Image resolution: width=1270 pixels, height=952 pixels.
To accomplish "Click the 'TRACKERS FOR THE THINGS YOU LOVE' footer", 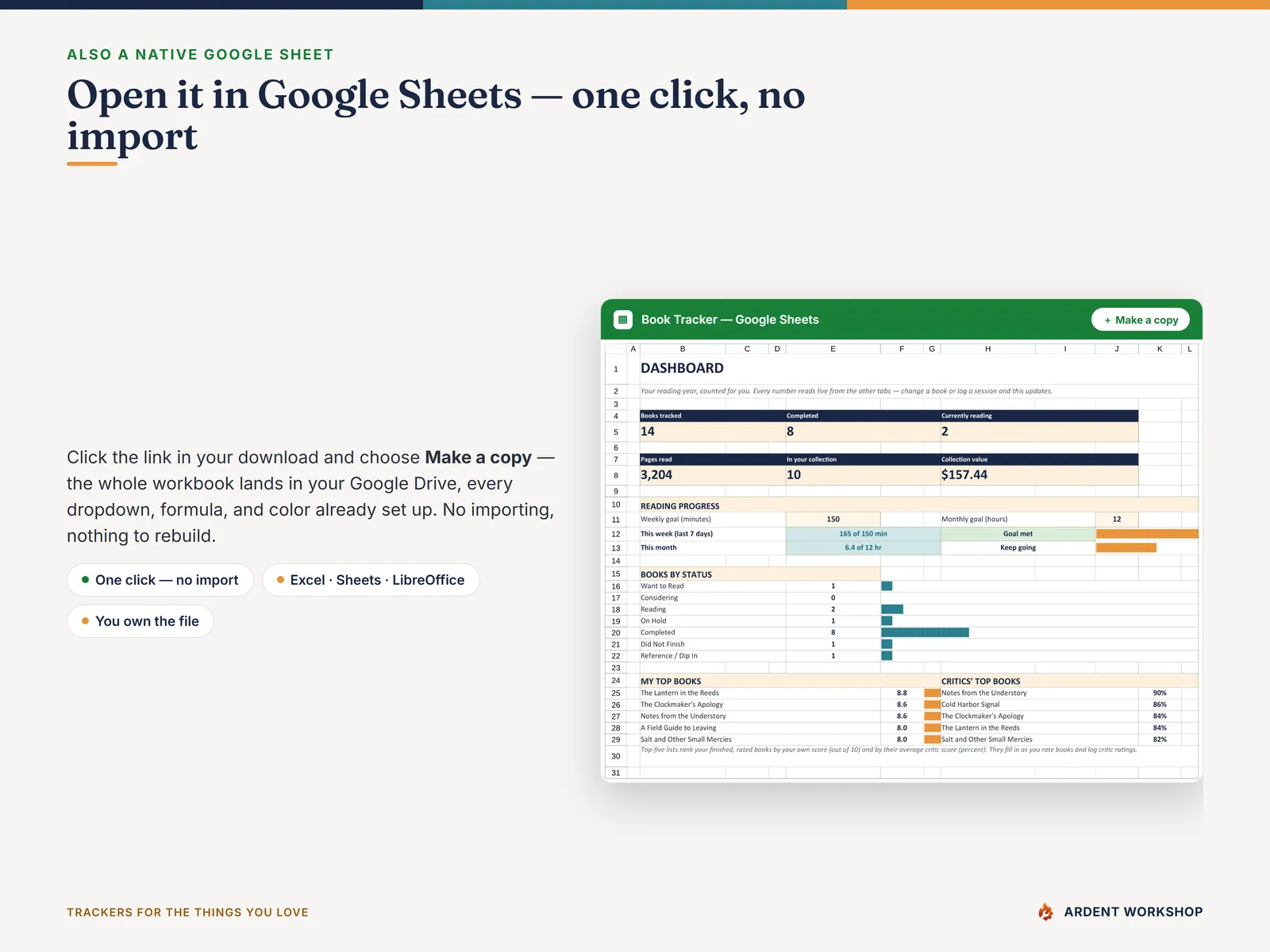I will coord(187,912).
